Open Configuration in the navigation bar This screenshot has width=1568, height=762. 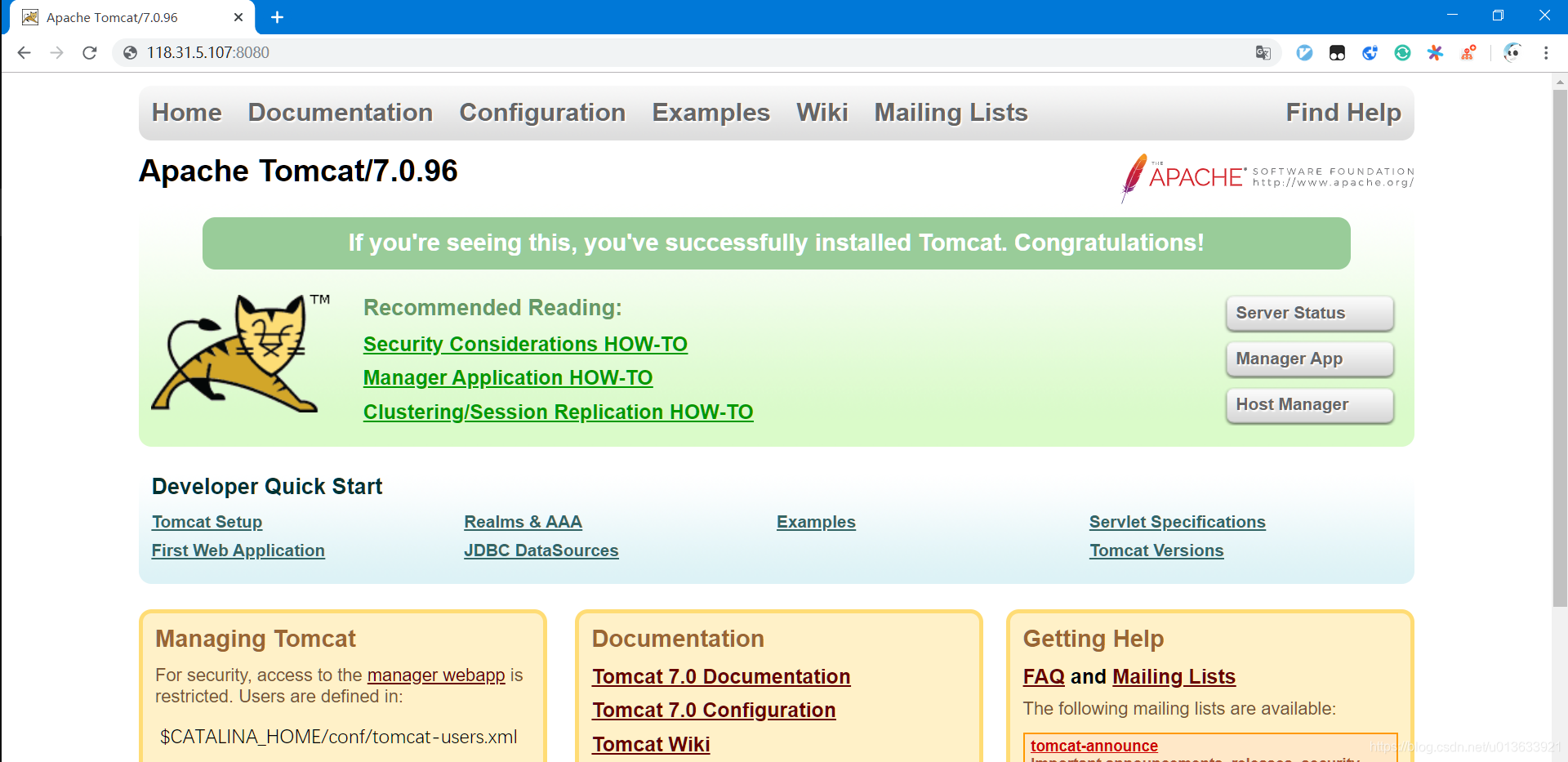[x=542, y=113]
